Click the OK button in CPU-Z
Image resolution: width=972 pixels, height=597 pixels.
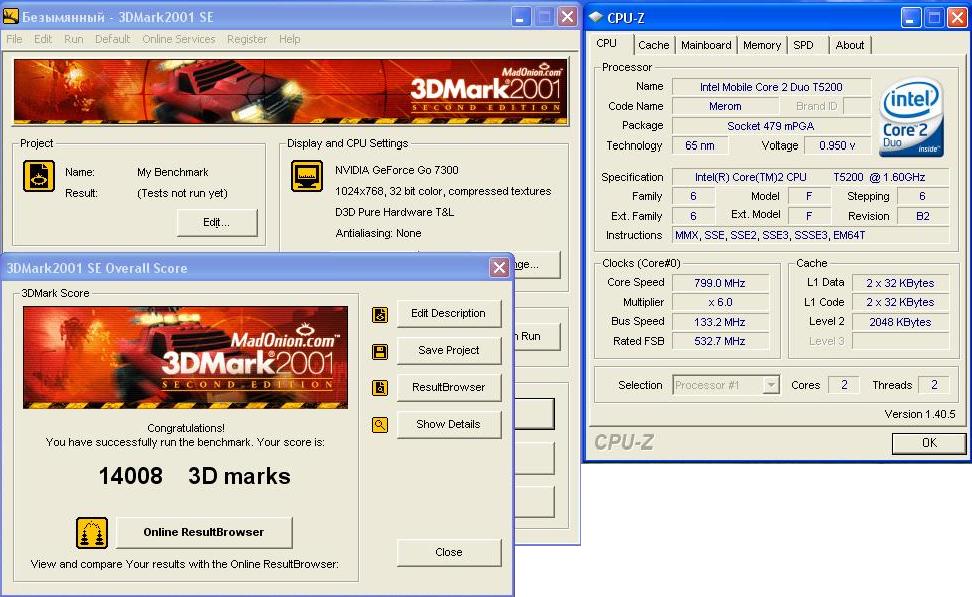[x=929, y=443]
